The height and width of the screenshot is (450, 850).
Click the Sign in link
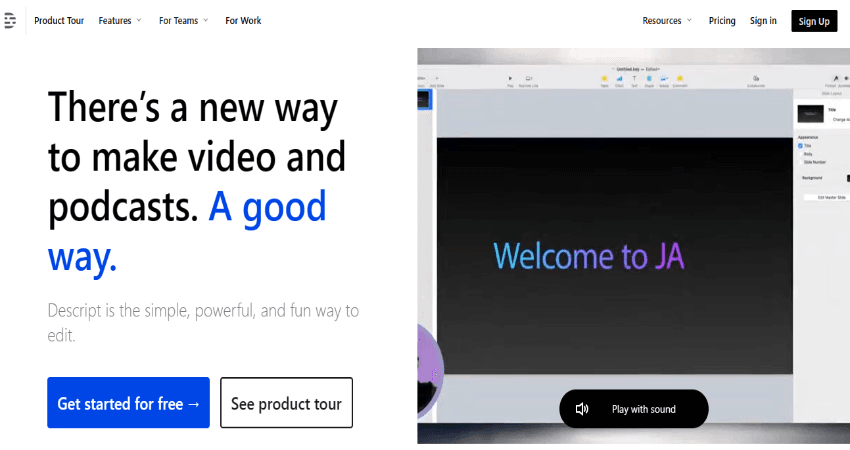[763, 21]
